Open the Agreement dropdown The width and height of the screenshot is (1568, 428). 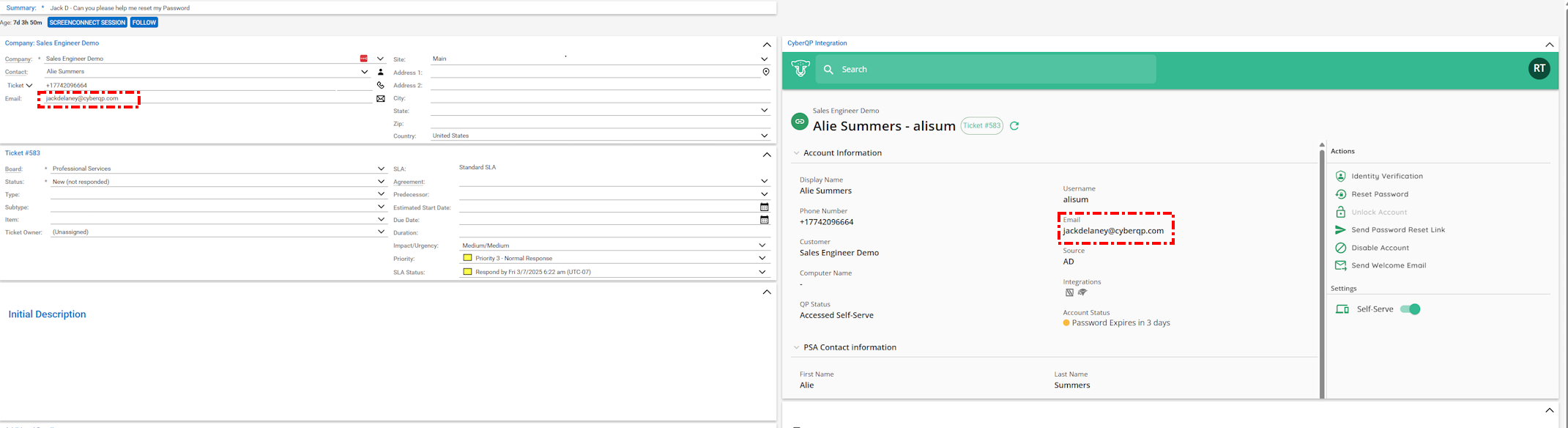pyautogui.click(x=764, y=180)
